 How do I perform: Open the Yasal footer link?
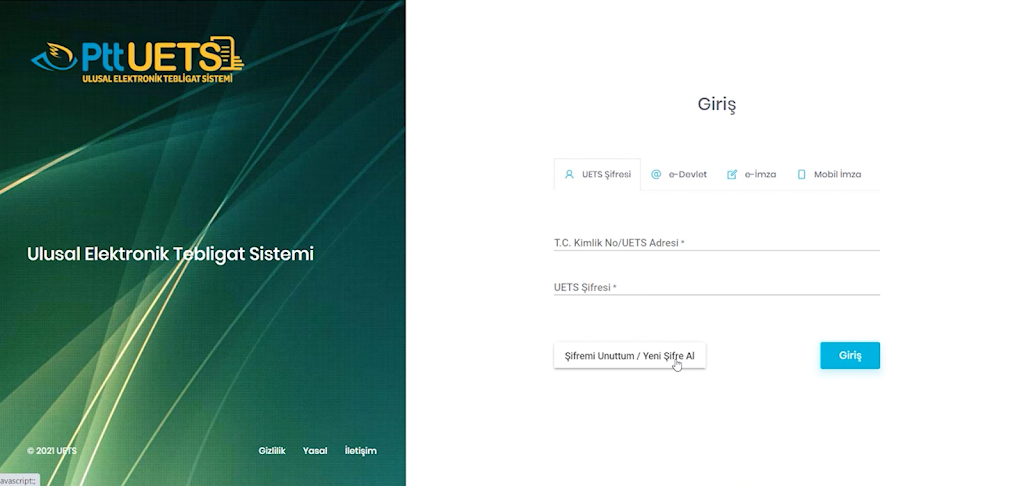tap(315, 451)
